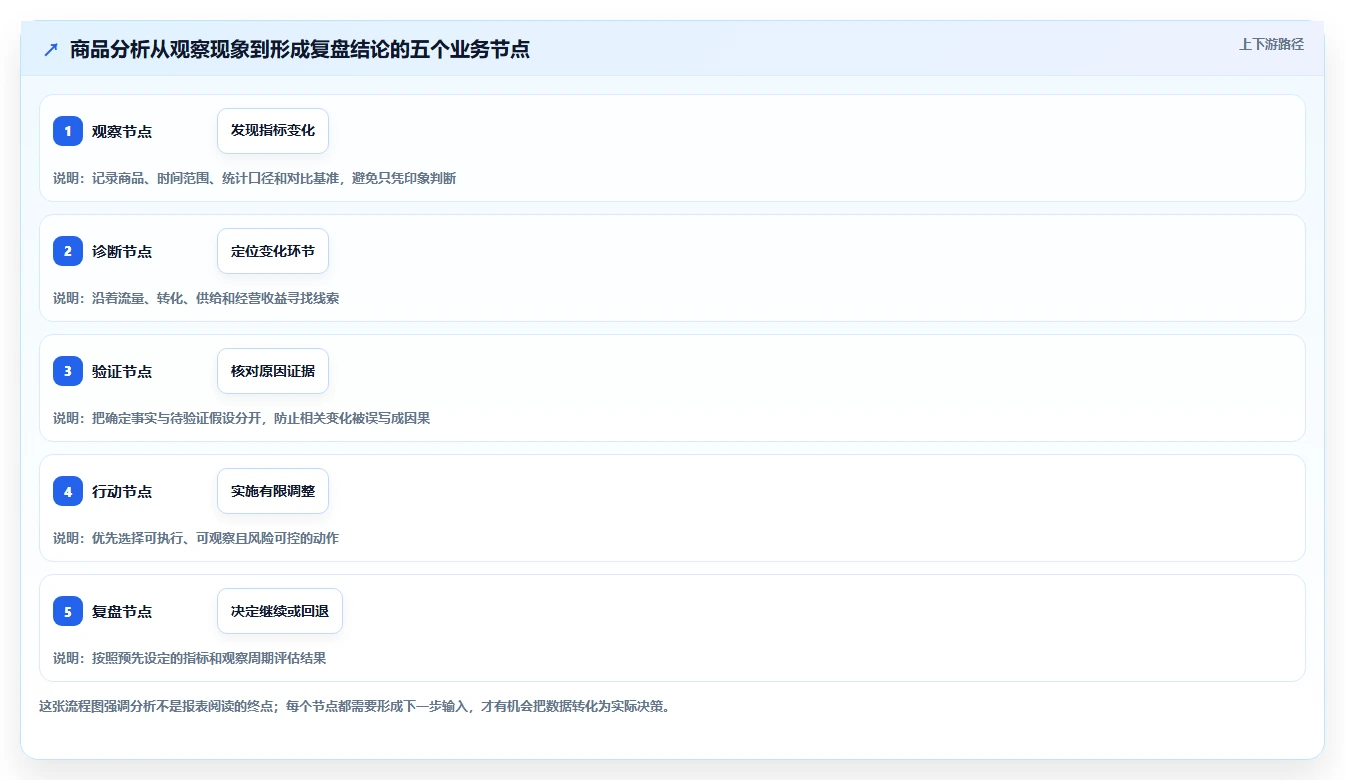Screen dimensions: 1345x780
Task: Select the 决定继续或回退 chip
Action: 280,611
